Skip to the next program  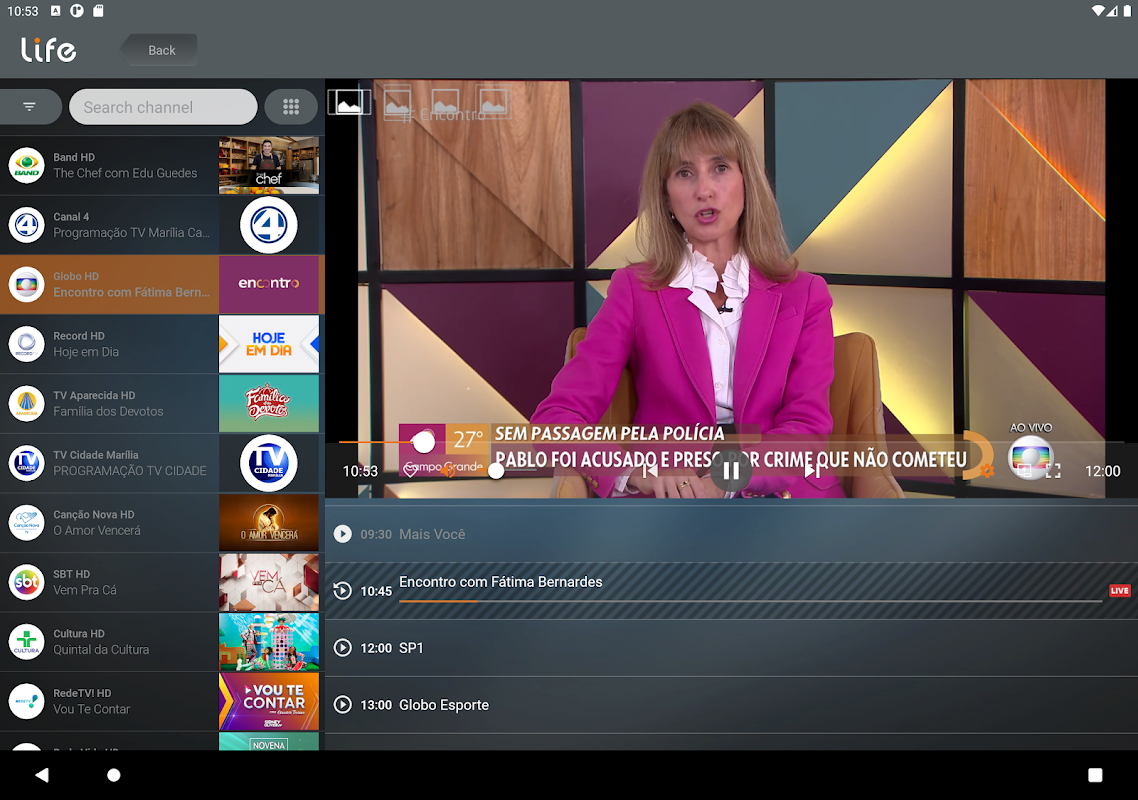pyautogui.click(x=812, y=471)
